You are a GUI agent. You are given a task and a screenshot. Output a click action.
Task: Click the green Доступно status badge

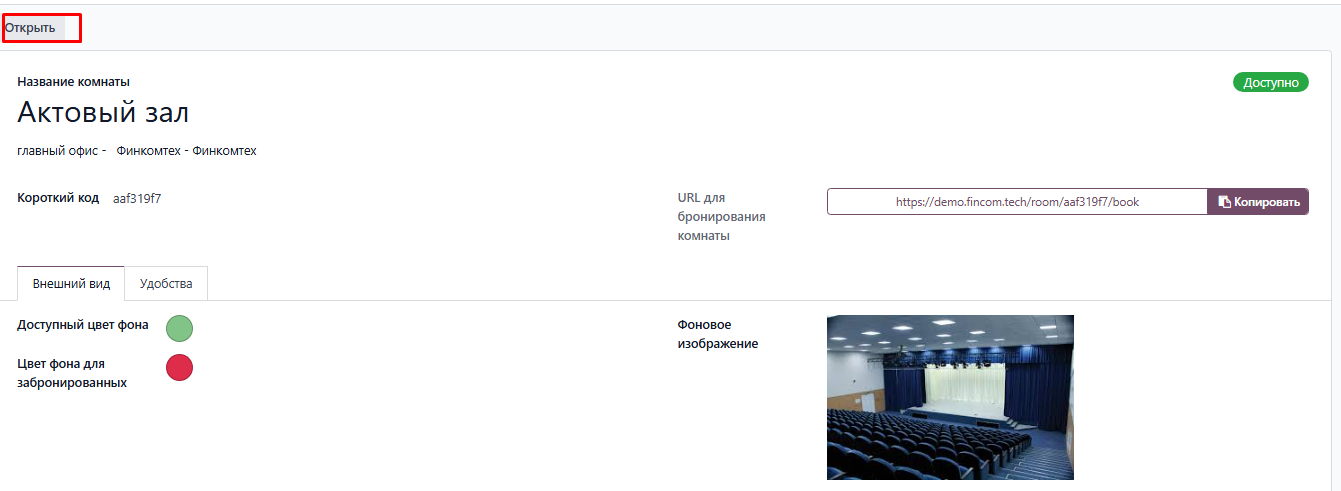[1270, 83]
